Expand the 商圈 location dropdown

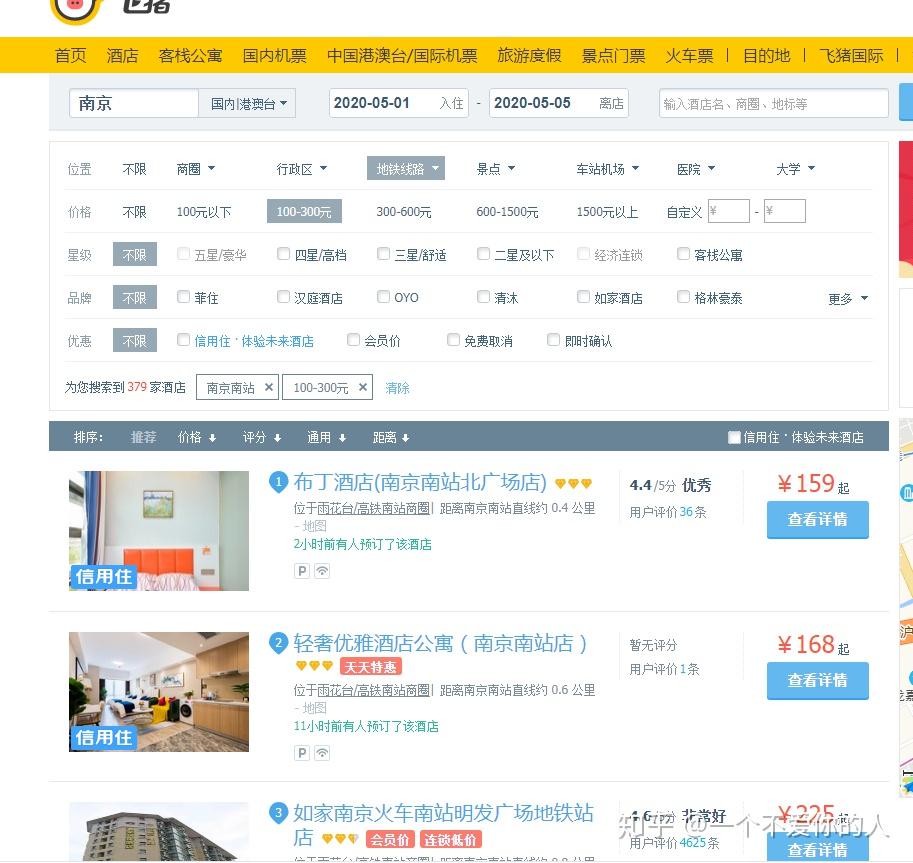(x=196, y=169)
